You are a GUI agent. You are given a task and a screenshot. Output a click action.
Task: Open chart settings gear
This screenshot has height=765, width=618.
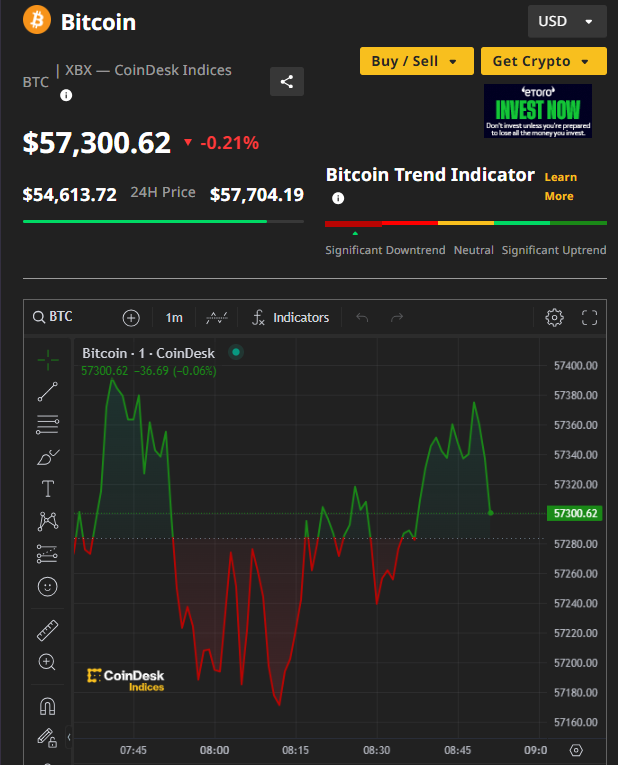pyautogui.click(x=554, y=317)
